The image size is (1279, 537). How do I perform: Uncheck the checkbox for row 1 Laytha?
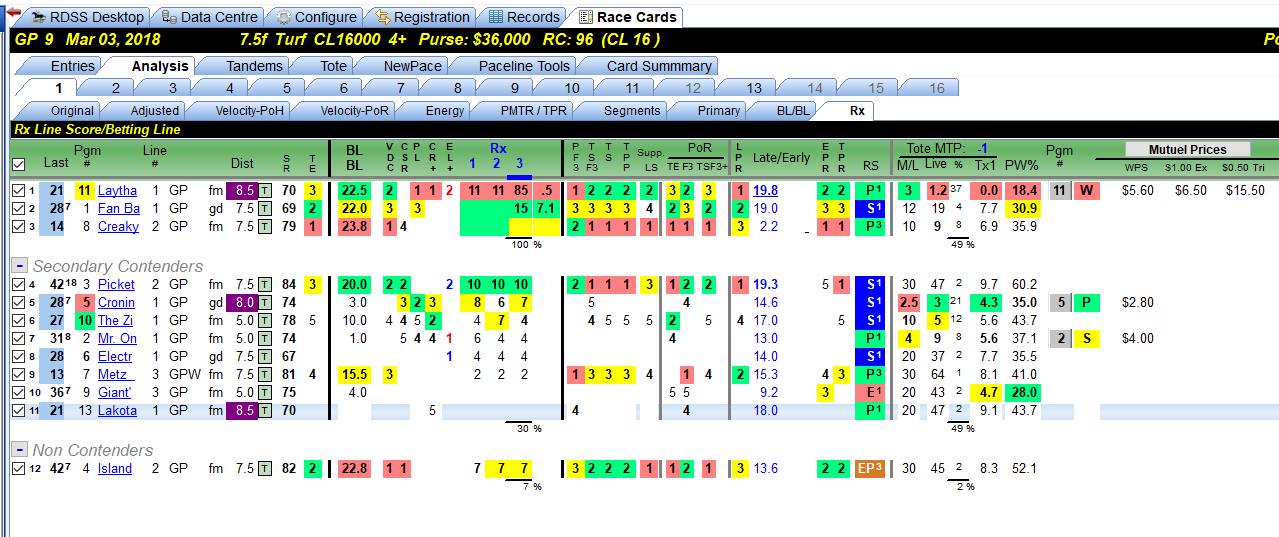18,190
